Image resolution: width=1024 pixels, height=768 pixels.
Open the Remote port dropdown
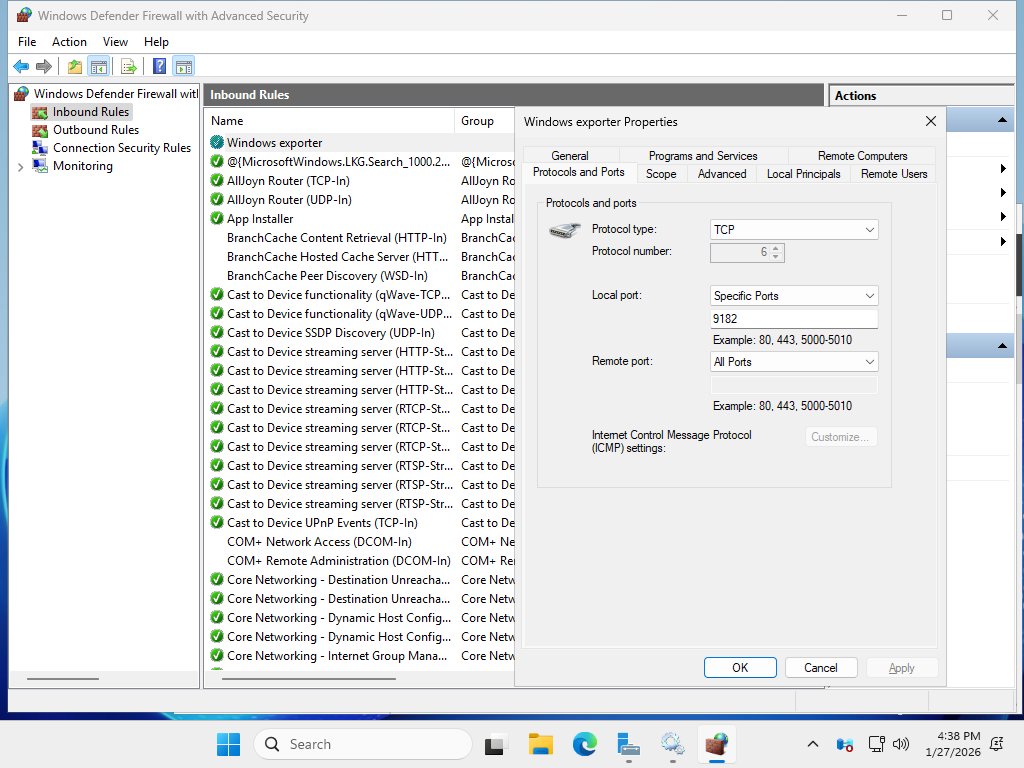click(794, 362)
